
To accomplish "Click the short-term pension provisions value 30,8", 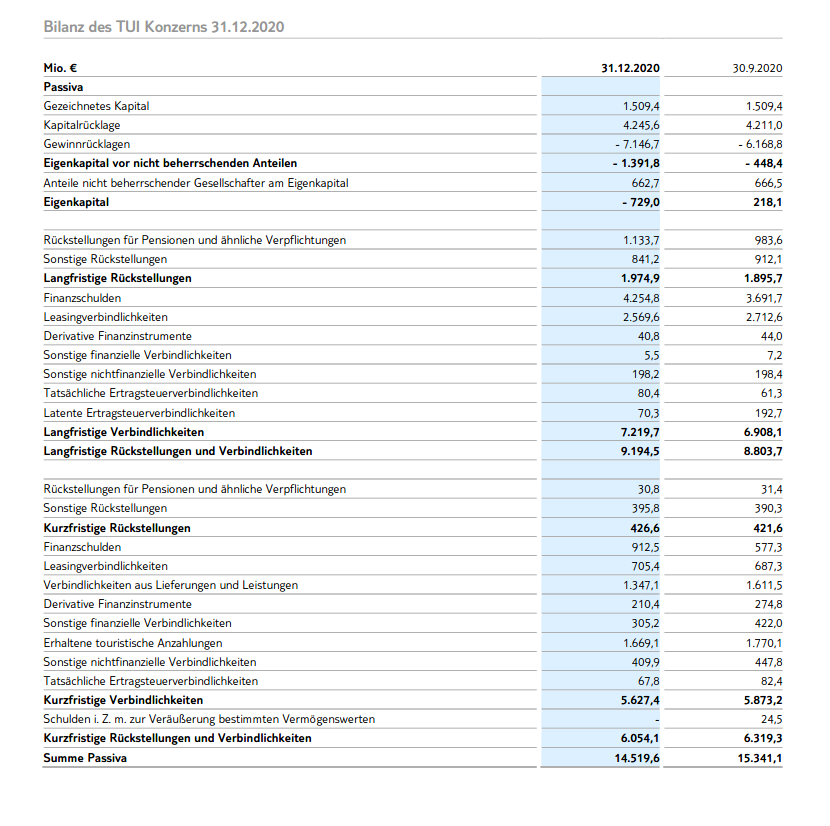I will [x=648, y=489].
